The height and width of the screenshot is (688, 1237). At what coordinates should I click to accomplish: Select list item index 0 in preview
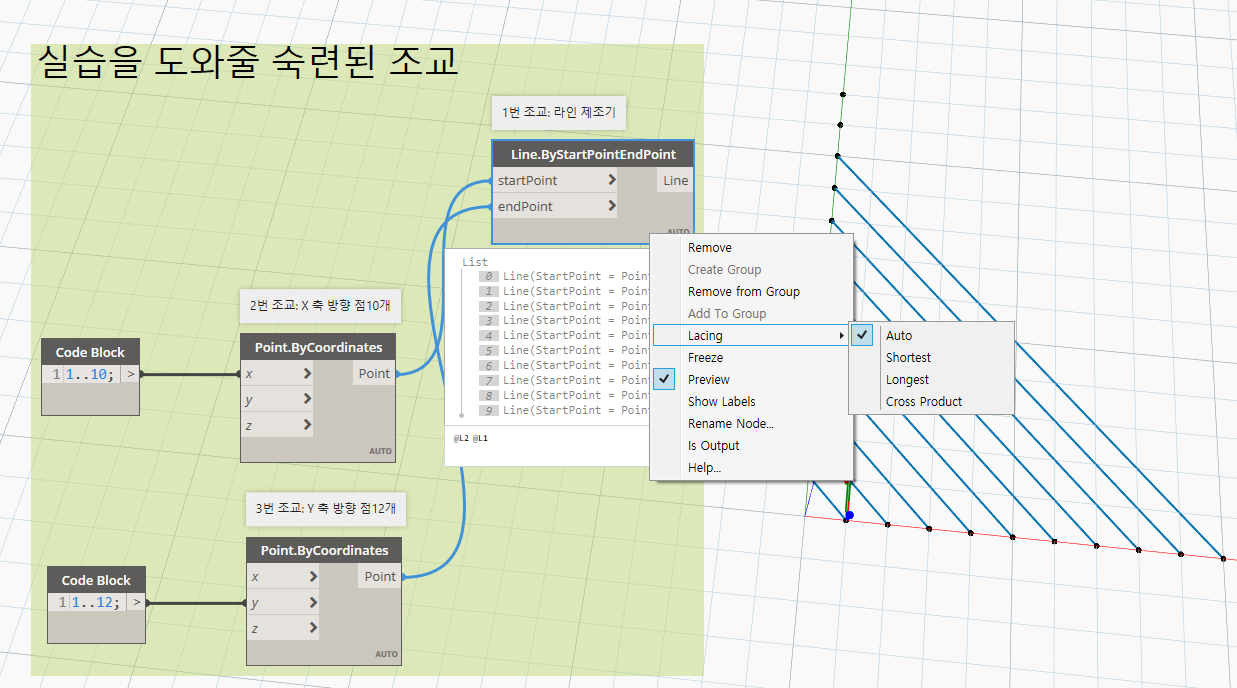coord(488,276)
